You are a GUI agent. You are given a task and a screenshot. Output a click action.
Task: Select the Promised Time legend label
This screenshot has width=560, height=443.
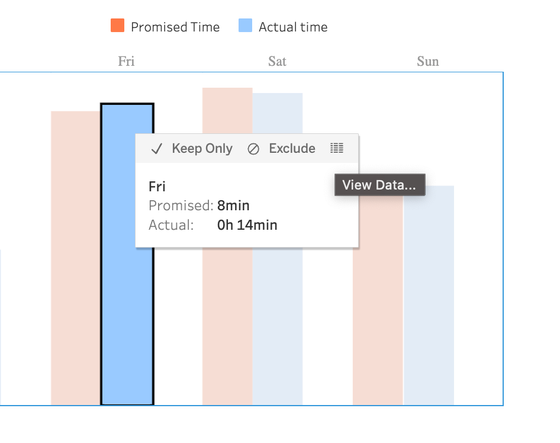click(175, 27)
